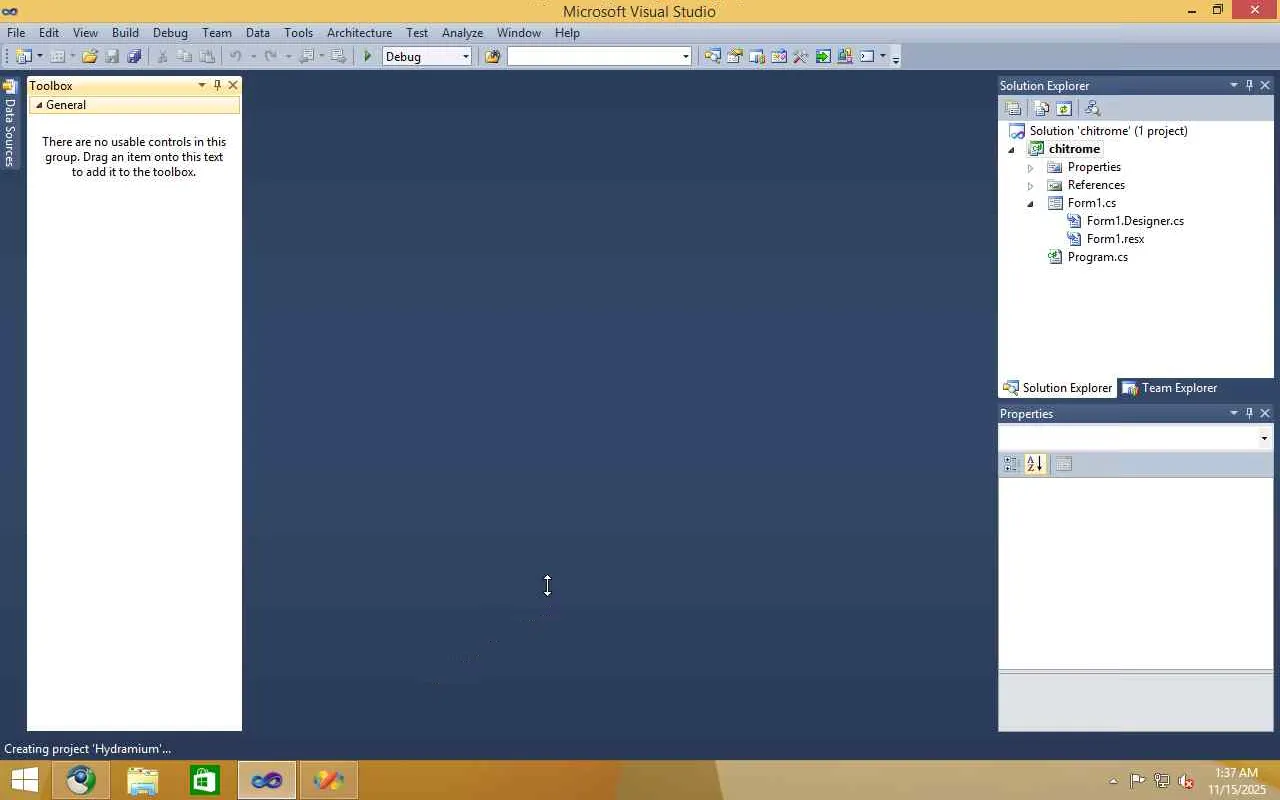The width and height of the screenshot is (1280, 800).
Task: Switch to the Team Explorer tab
Action: coord(1169,388)
